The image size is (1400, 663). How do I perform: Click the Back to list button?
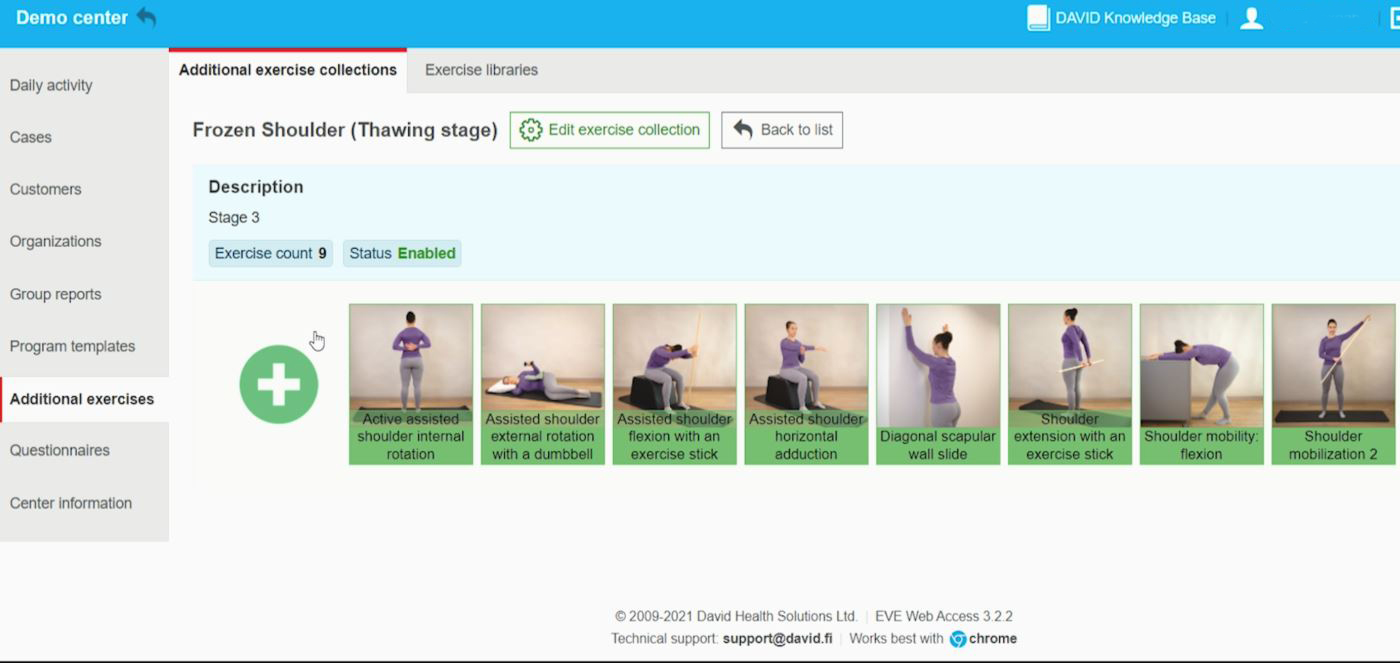pos(782,129)
